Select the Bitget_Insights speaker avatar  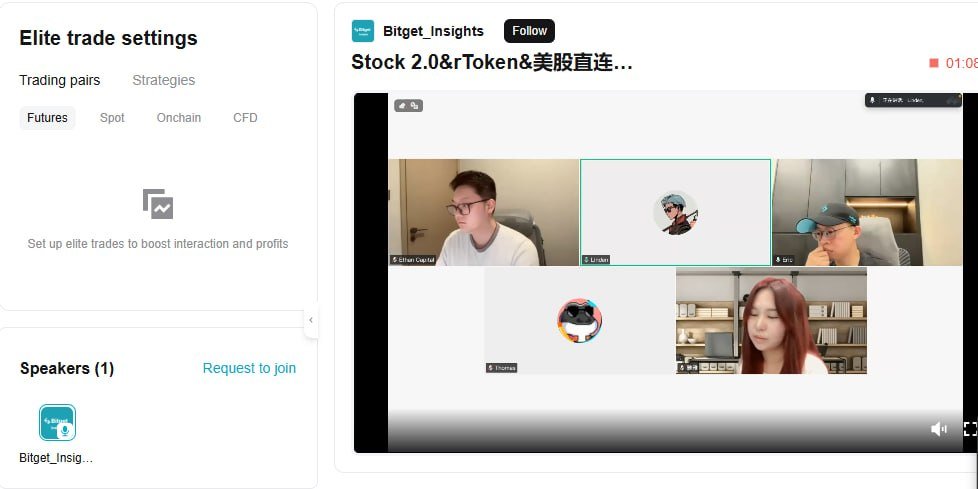57,423
